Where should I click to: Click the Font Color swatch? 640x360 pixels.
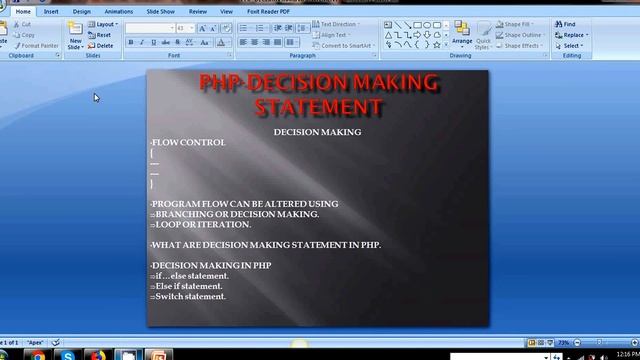pyautogui.click(x=221, y=42)
